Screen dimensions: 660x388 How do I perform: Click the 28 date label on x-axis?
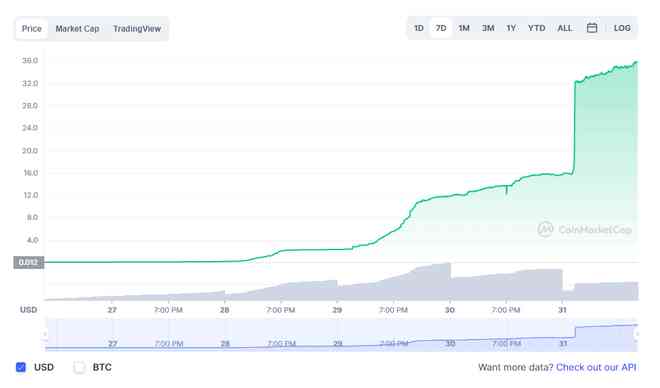224,310
